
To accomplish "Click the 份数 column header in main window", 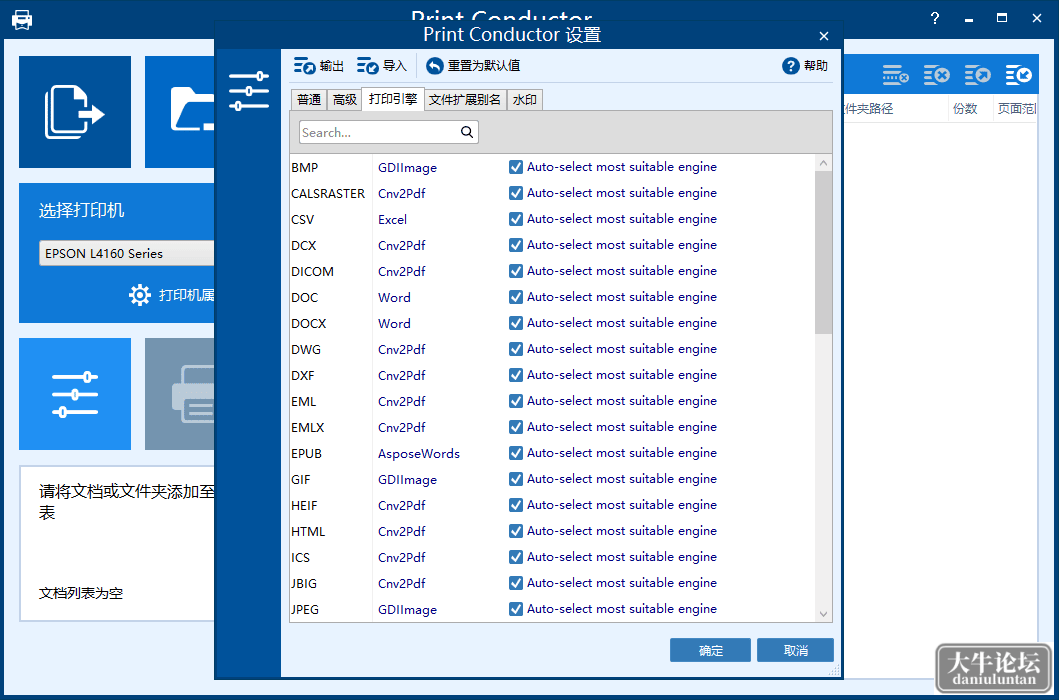I will click(x=965, y=109).
